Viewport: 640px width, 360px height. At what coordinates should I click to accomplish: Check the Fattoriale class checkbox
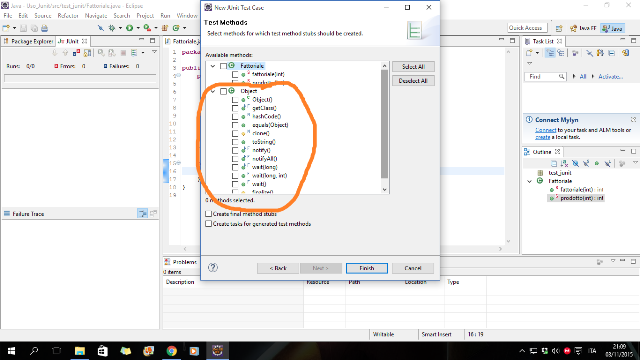223,66
